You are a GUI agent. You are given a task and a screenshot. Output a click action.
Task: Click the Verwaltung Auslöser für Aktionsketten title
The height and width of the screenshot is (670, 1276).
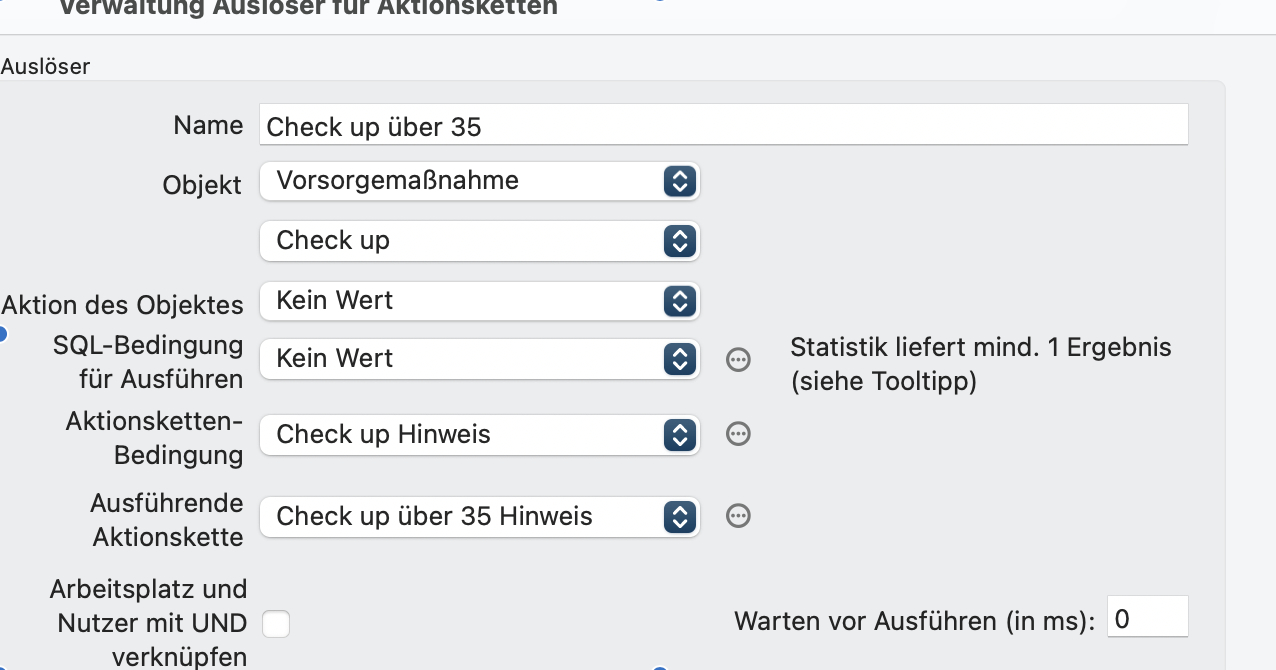[308, 8]
